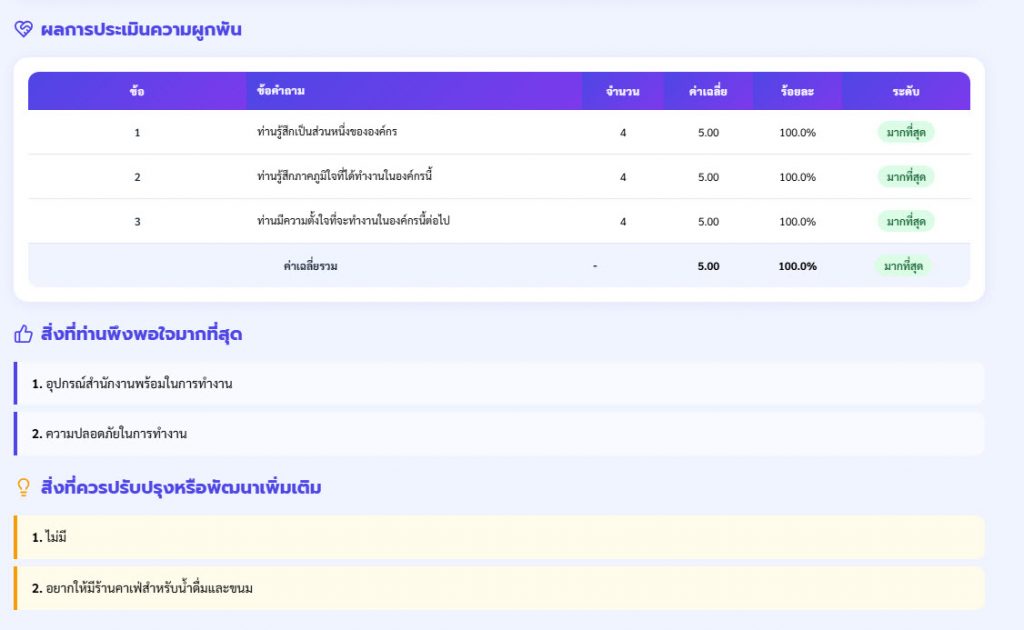Select question ท่านรู้สึกภาคภูมิใจที่ได้ทำงานในองค์กรนี้

pyautogui.click(x=344, y=177)
